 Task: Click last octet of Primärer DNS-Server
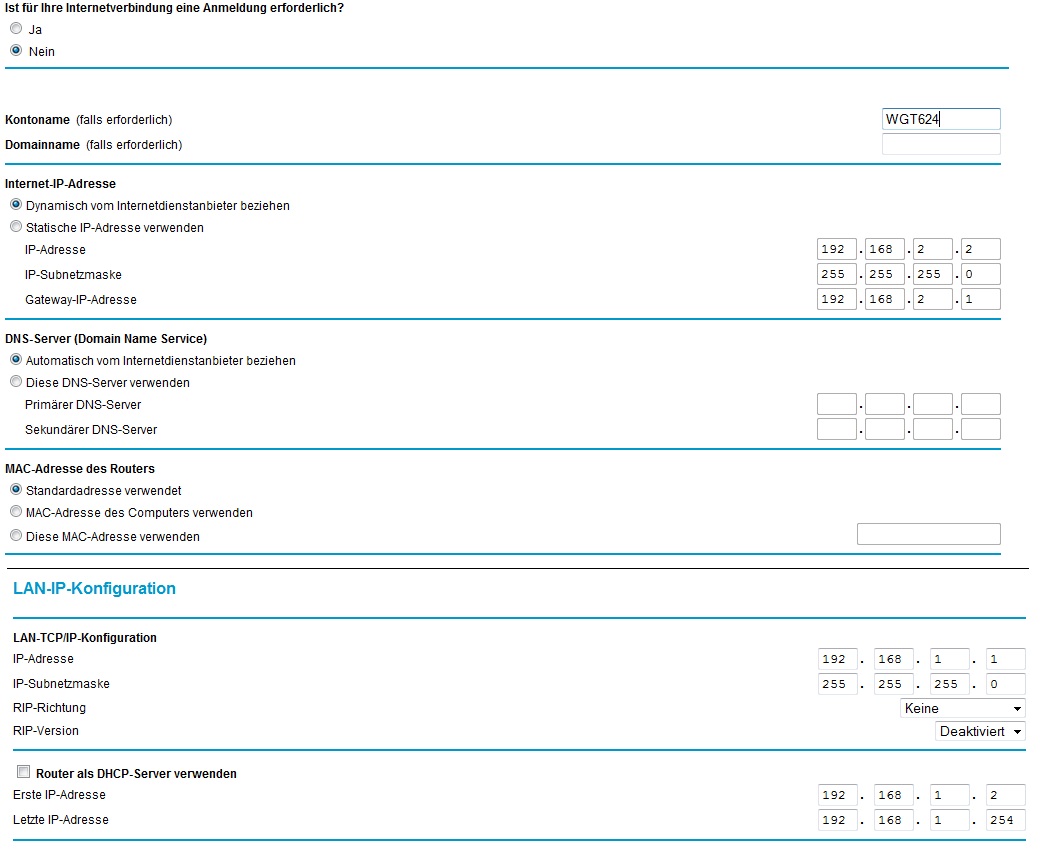pos(980,404)
